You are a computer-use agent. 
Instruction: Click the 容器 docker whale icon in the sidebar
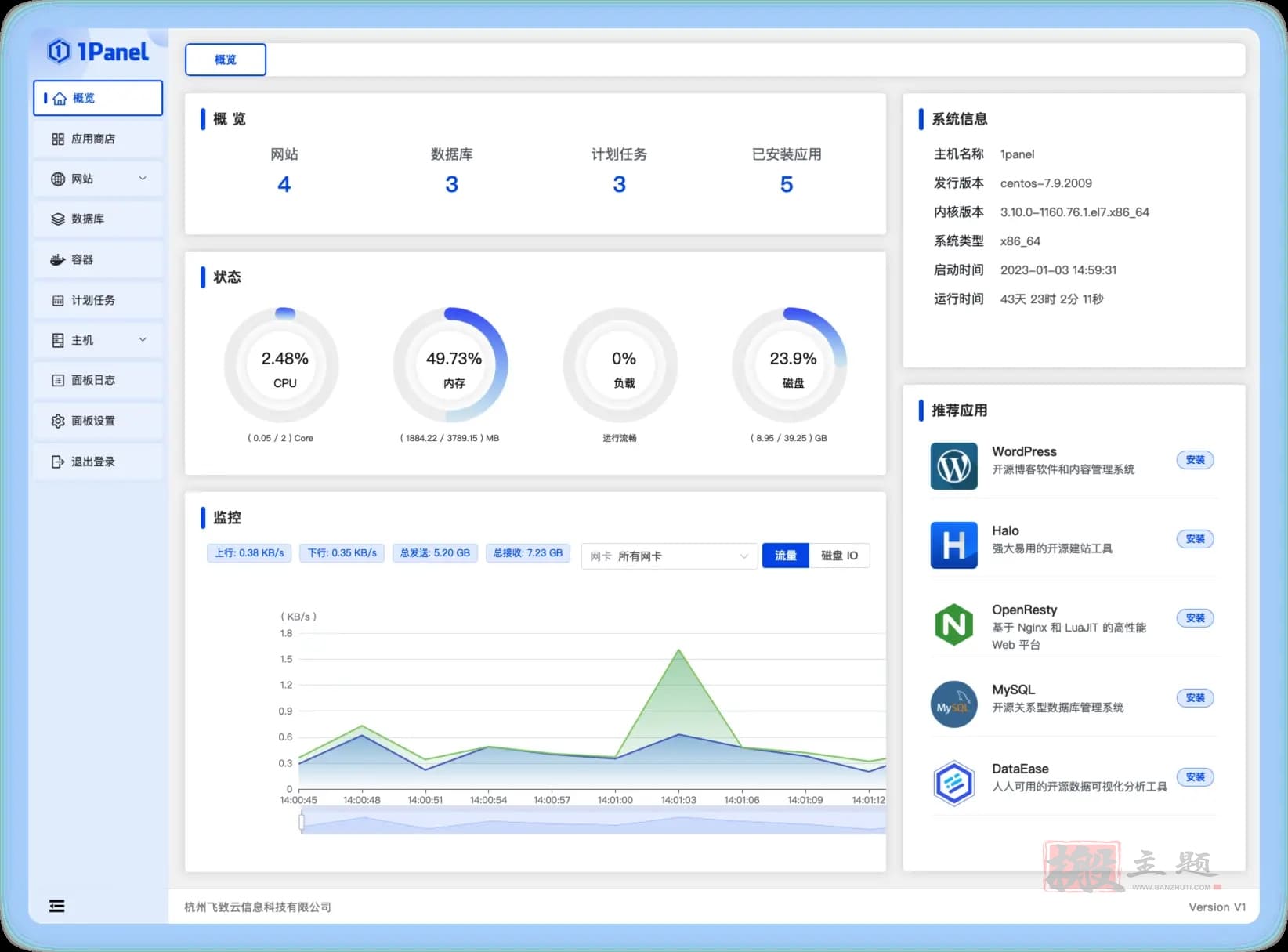tap(58, 259)
